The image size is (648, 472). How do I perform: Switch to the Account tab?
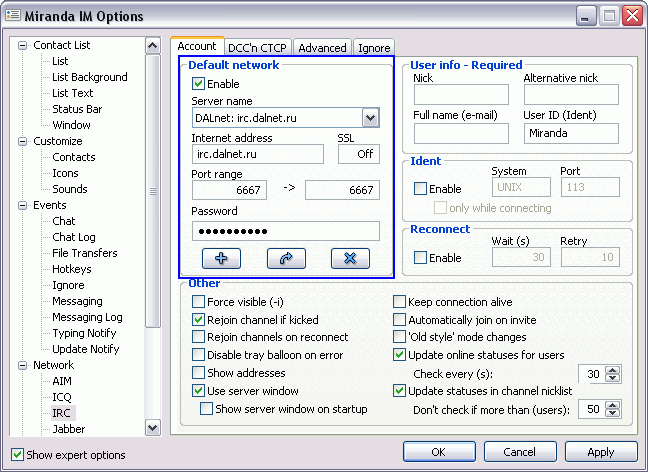tap(197, 46)
